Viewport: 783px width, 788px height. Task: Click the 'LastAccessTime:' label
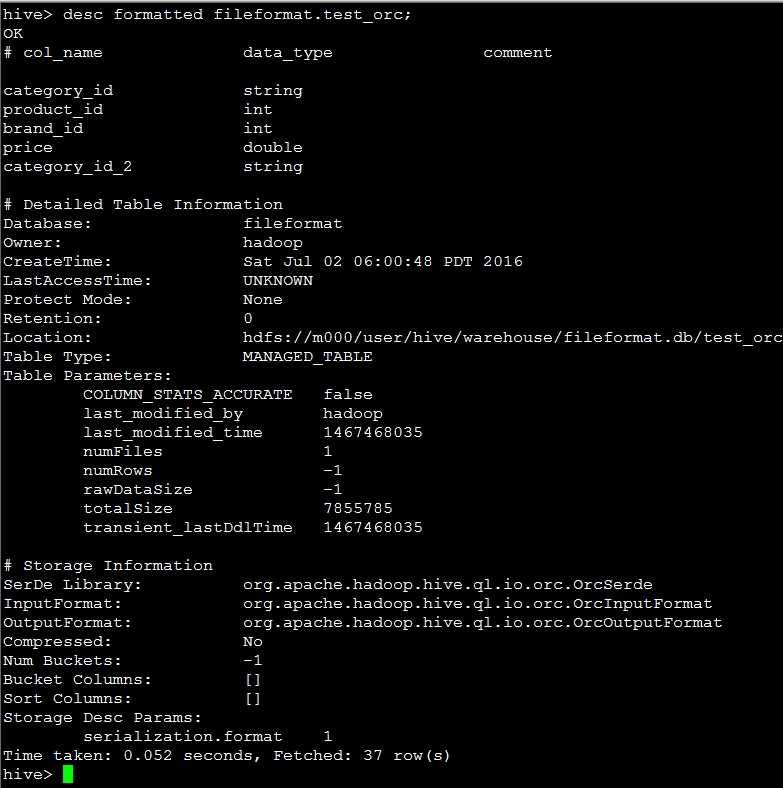(x=77, y=281)
